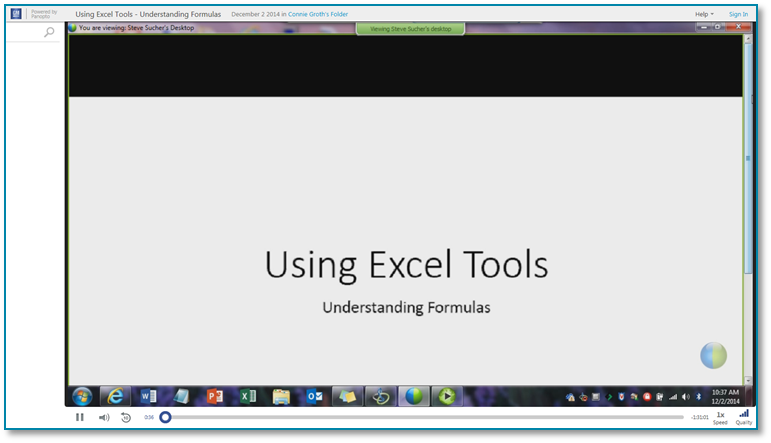Click the 'Understanding Formulas' subtitle text

[x=406, y=308]
